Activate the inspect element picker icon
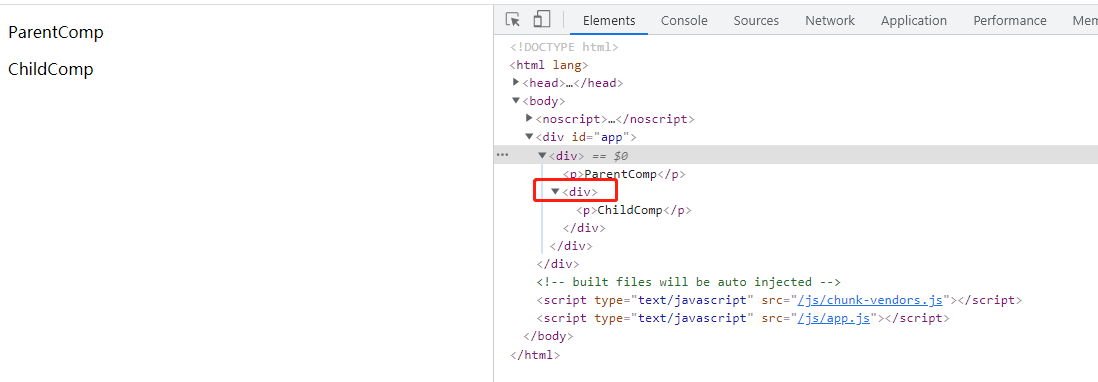Viewport: 1098px width, 382px height. click(x=513, y=20)
